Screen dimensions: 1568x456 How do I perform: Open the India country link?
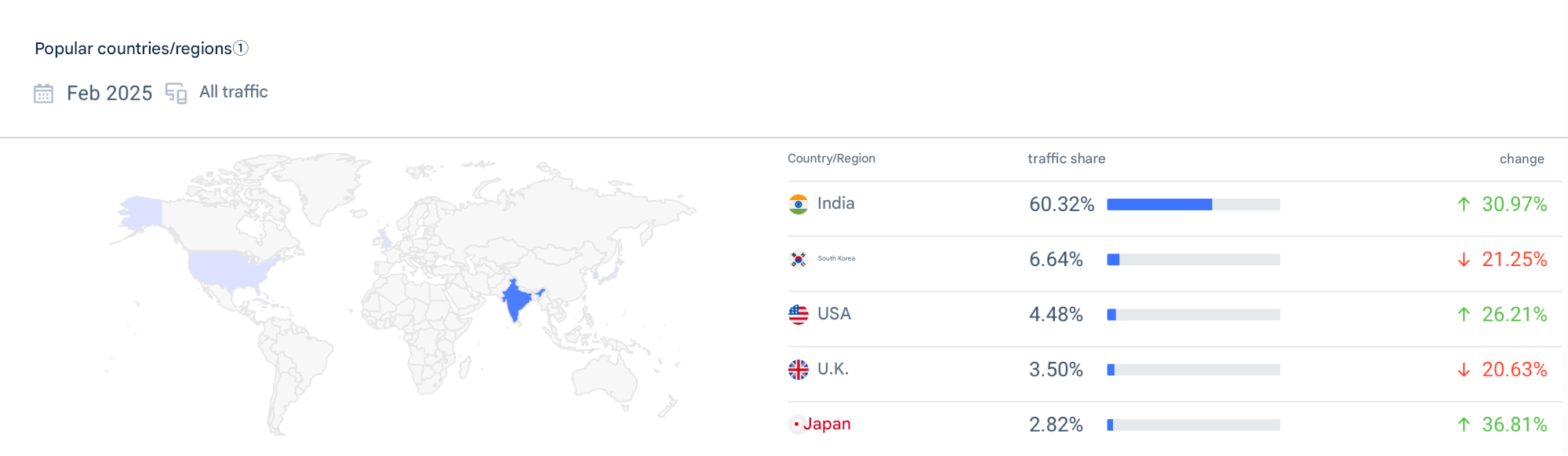835,203
